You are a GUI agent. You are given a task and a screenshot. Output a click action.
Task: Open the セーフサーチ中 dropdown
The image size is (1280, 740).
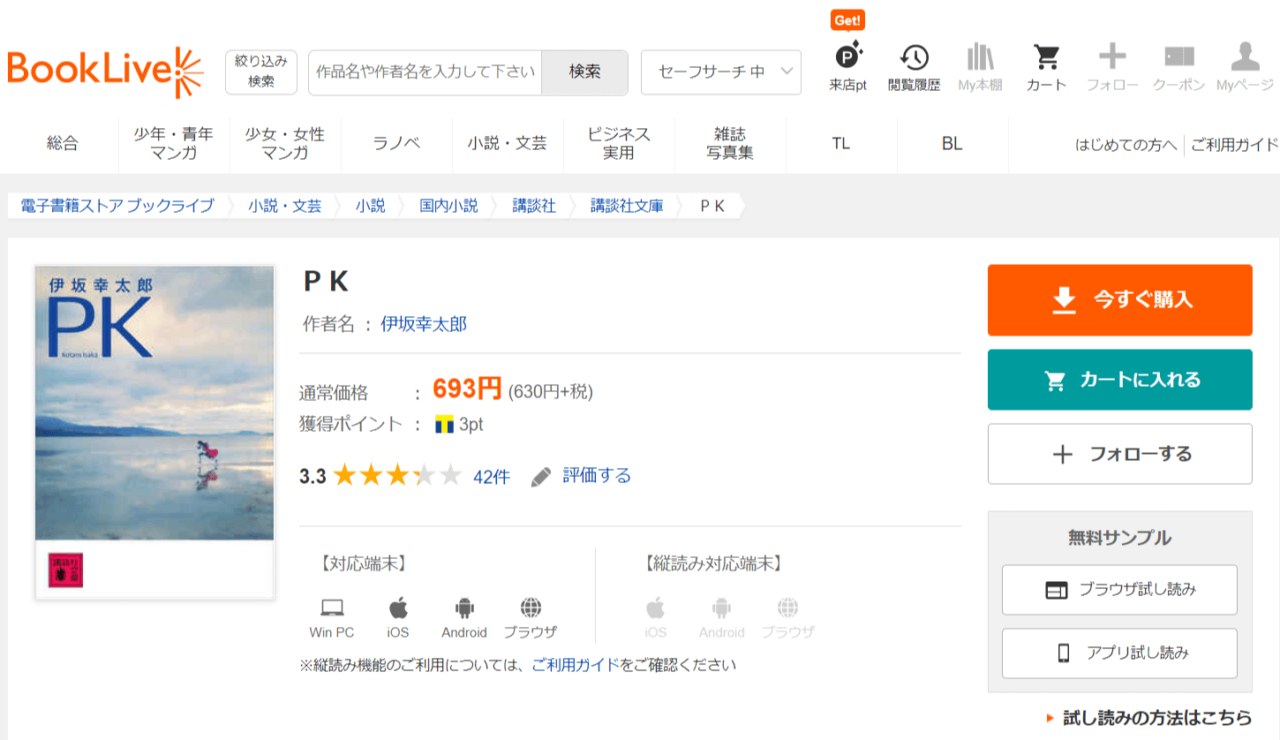pos(721,72)
